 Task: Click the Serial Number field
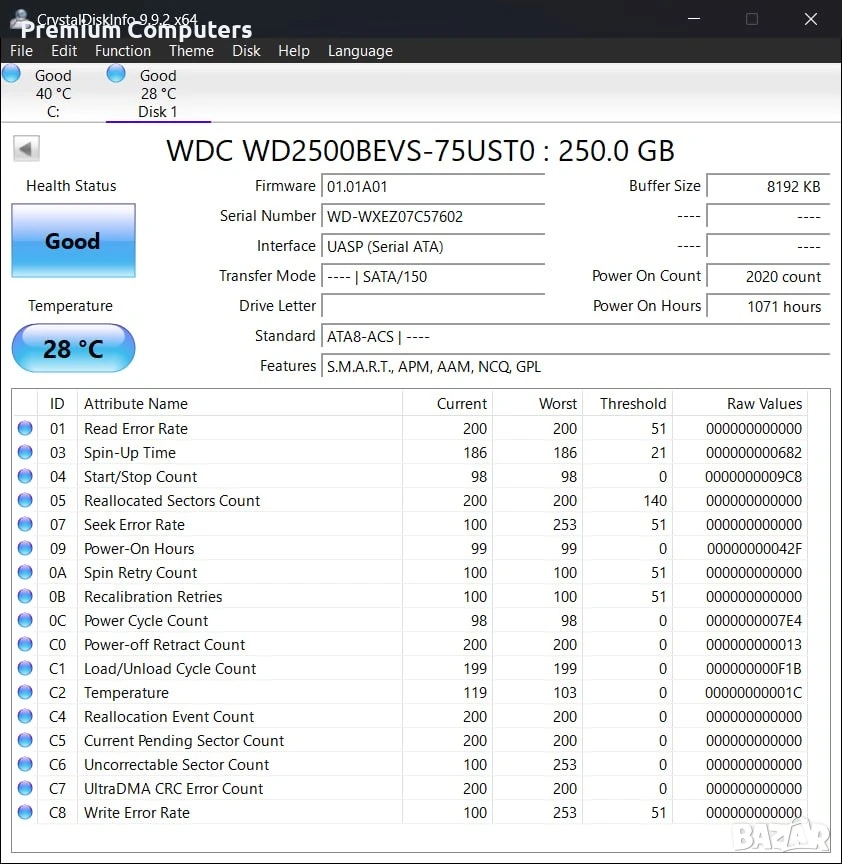pos(433,216)
